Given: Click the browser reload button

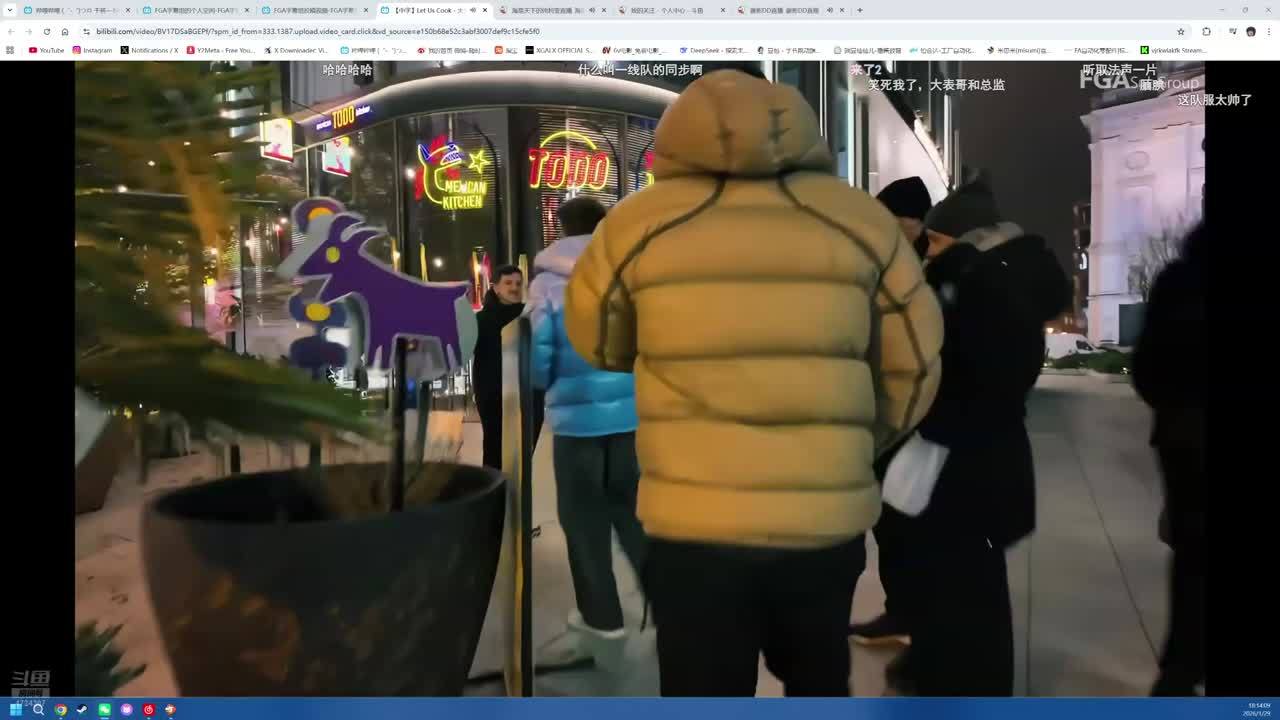Looking at the screenshot, I should click(46, 31).
